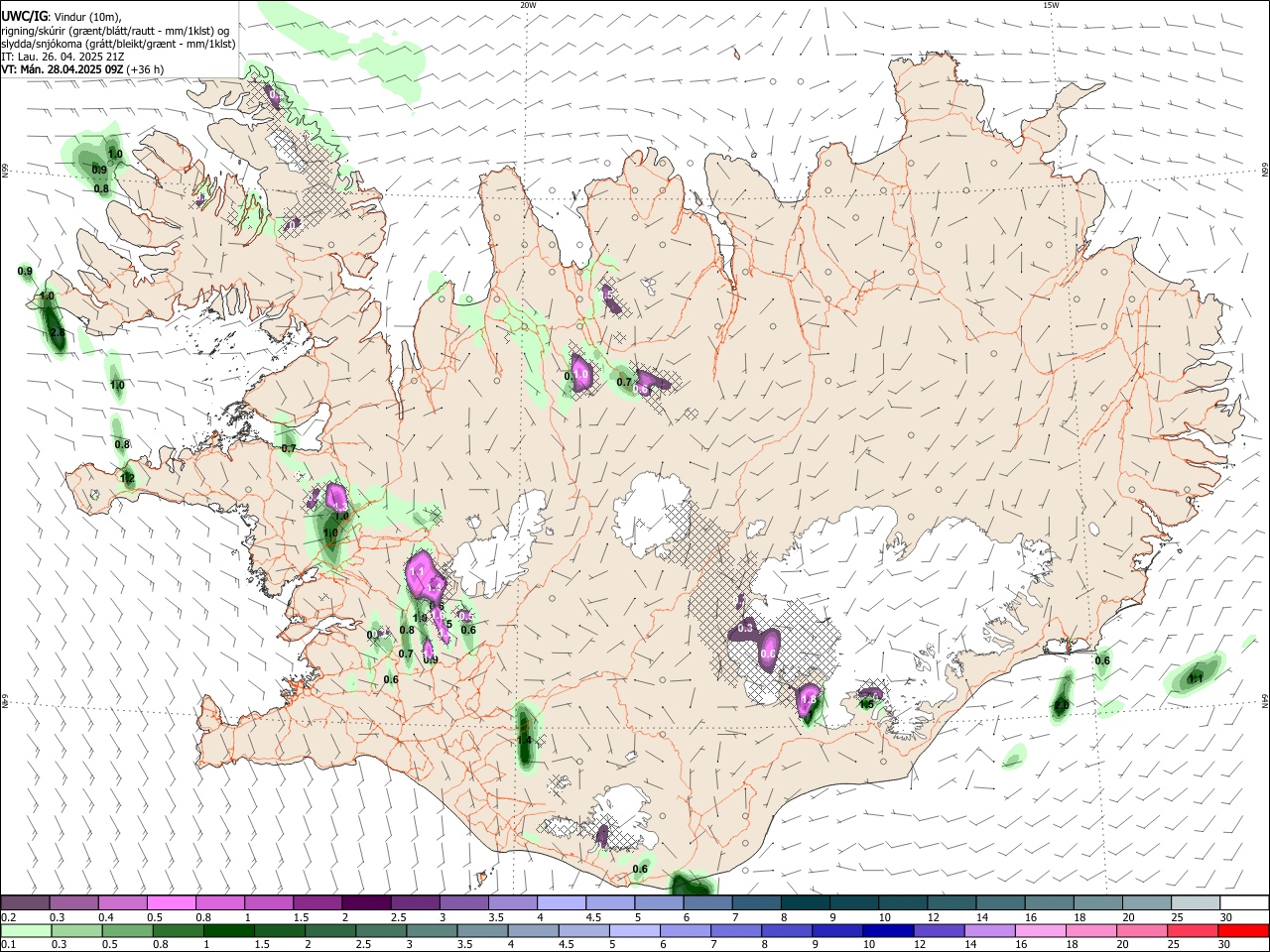
Task: Pick the pale grey 25–30 swatch in snow legend
Action: (1196, 902)
